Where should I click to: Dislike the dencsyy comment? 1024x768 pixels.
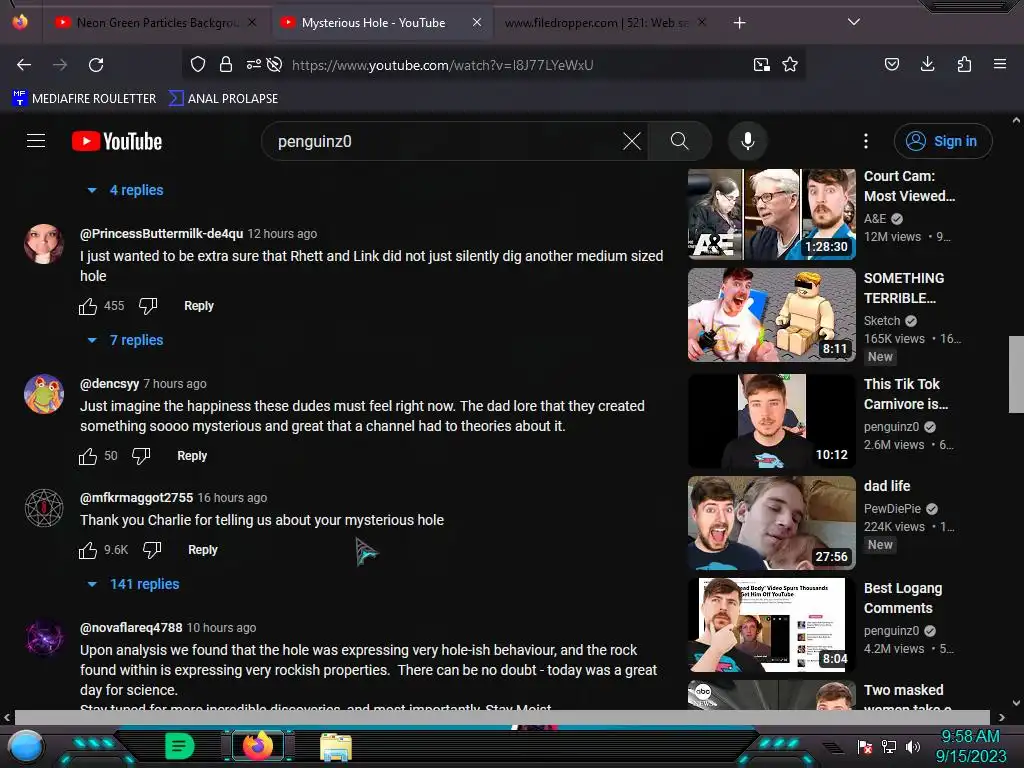click(141, 456)
